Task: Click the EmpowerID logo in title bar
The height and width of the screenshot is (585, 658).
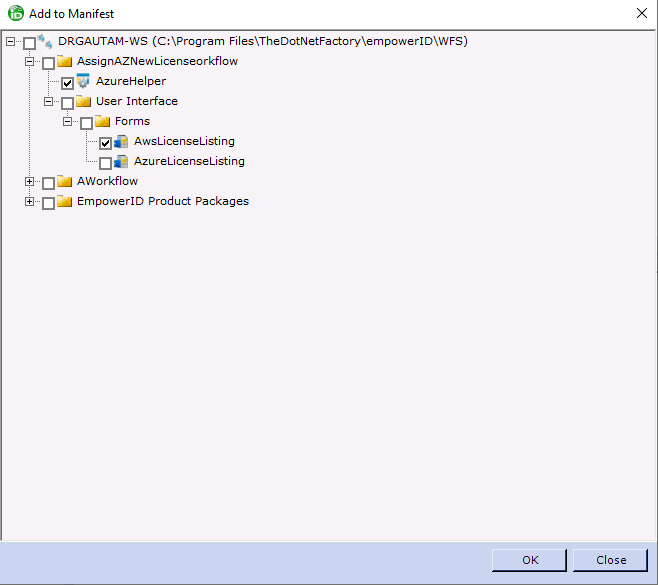Action: pos(16,13)
